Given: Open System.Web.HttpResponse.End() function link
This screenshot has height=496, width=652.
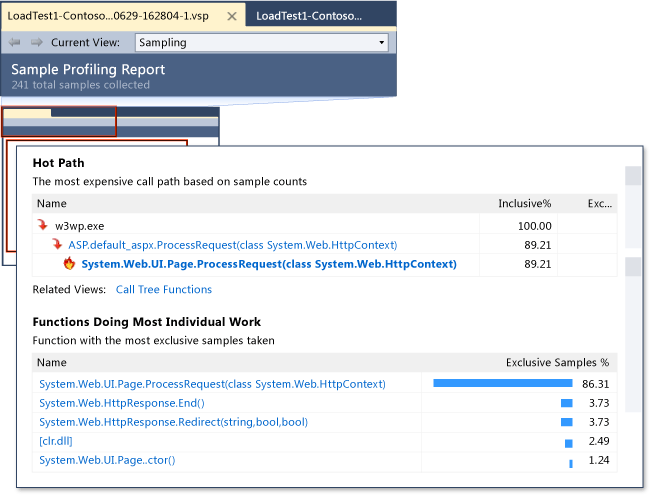Looking at the screenshot, I should [122, 403].
